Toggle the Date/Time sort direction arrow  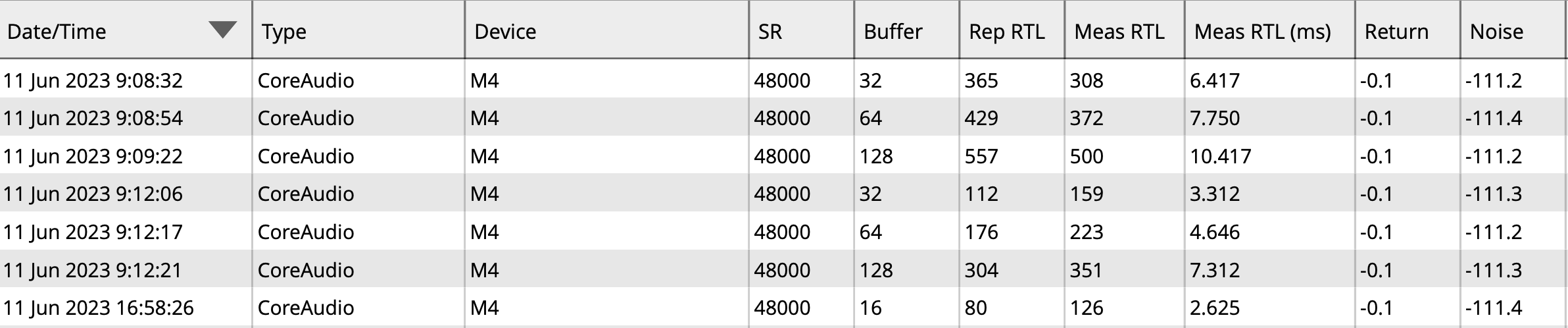tap(222, 30)
